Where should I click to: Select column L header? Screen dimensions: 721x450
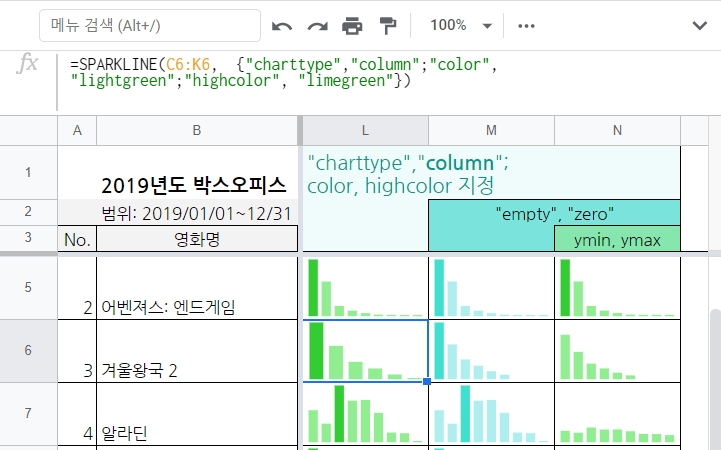[365, 130]
